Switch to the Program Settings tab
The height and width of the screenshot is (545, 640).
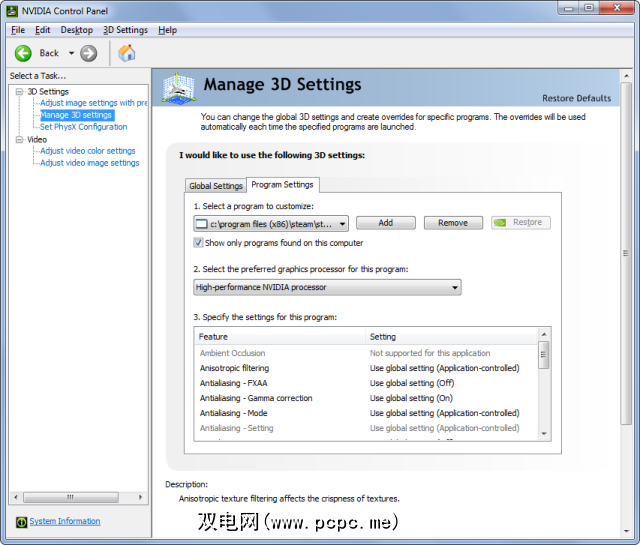(282, 185)
